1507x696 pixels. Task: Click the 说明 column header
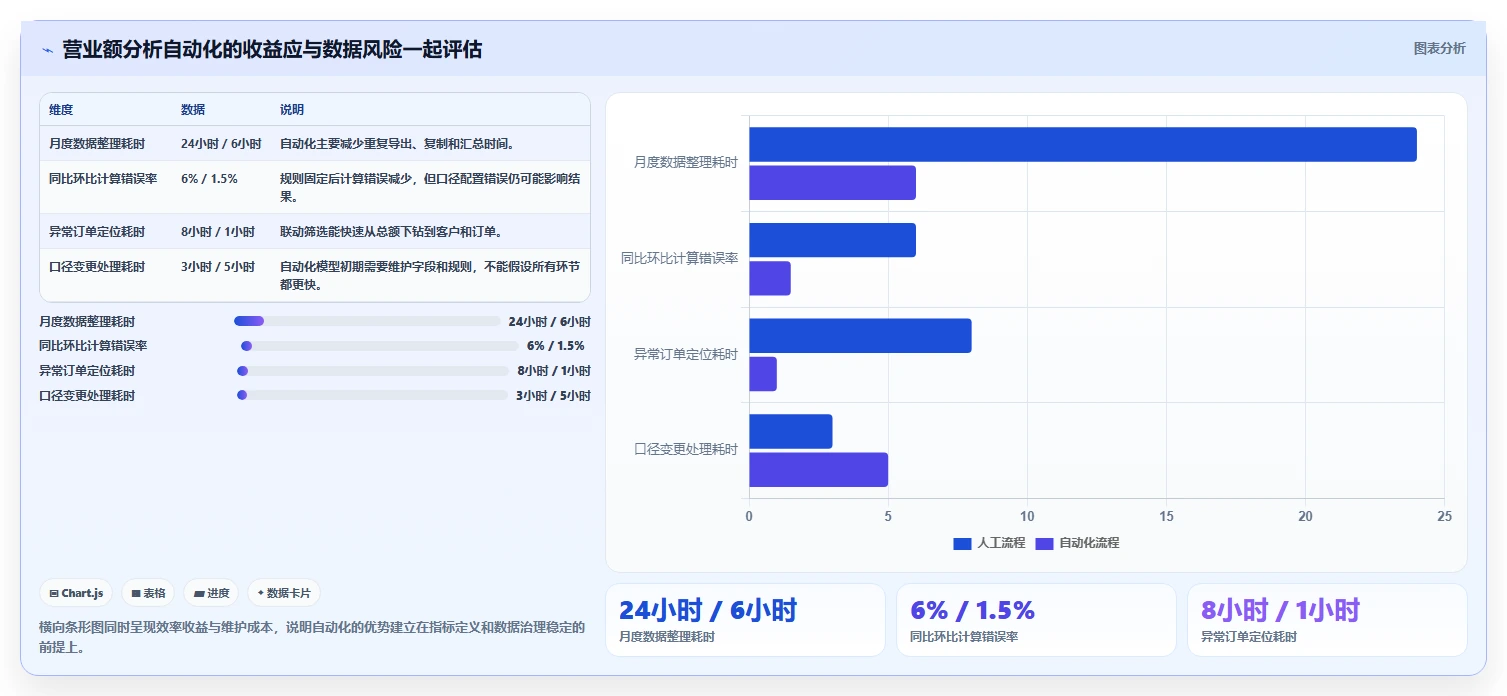[292, 110]
